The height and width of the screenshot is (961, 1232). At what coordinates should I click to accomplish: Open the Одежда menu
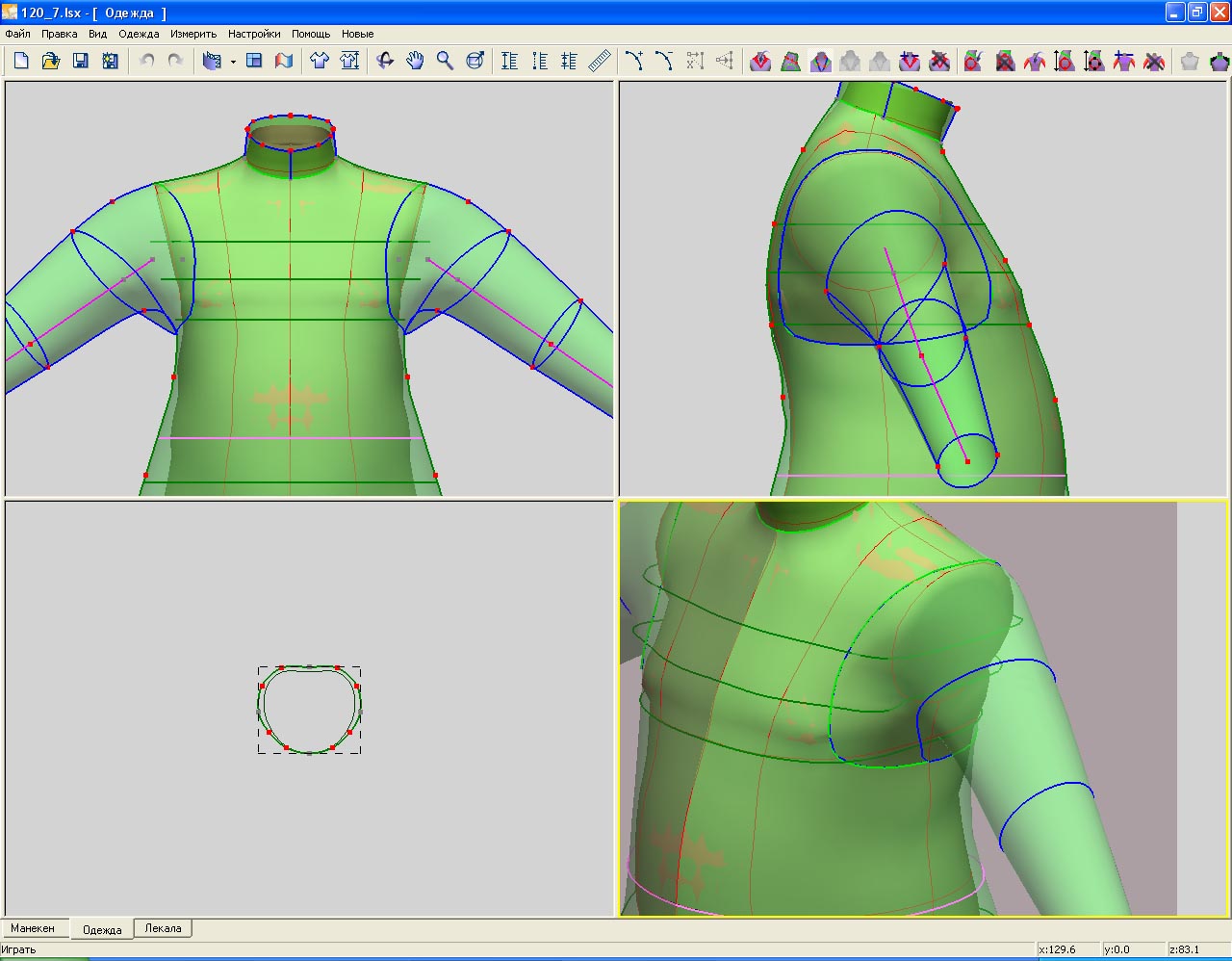(x=139, y=34)
